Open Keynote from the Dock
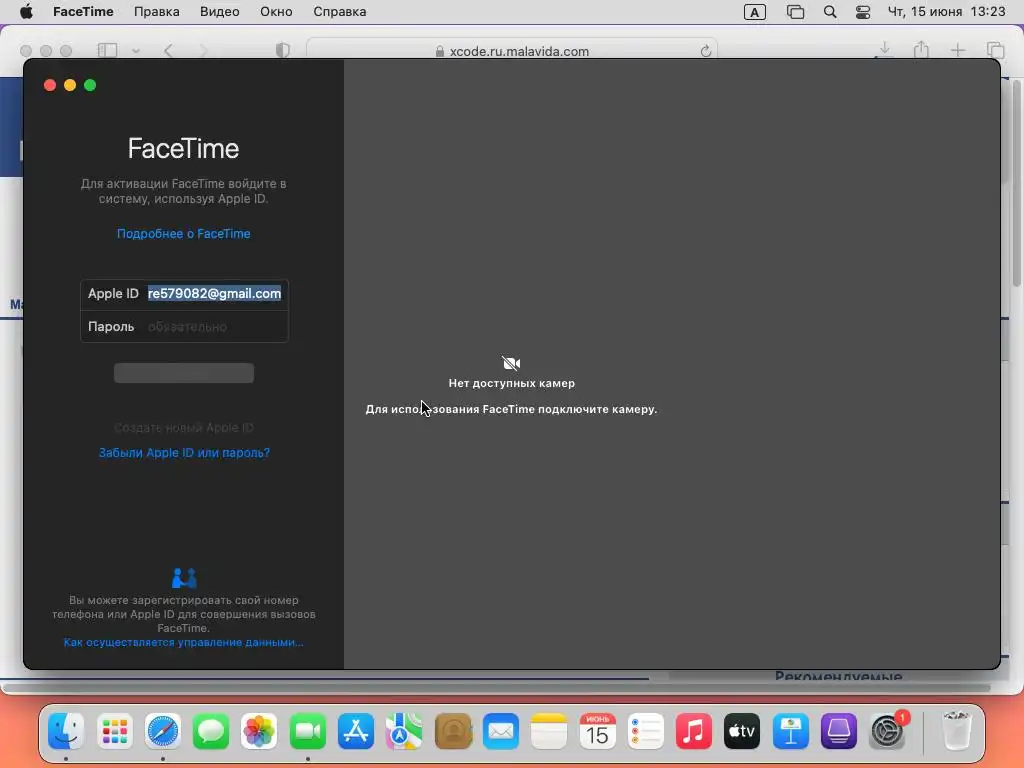This screenshot has width=1024, height=768. click(790, 731)
